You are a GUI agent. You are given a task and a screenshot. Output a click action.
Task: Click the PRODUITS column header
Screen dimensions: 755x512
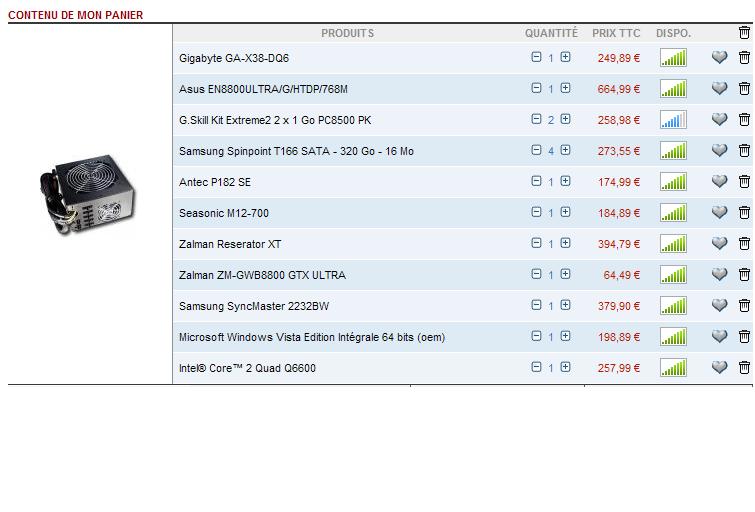click(347, 33)
